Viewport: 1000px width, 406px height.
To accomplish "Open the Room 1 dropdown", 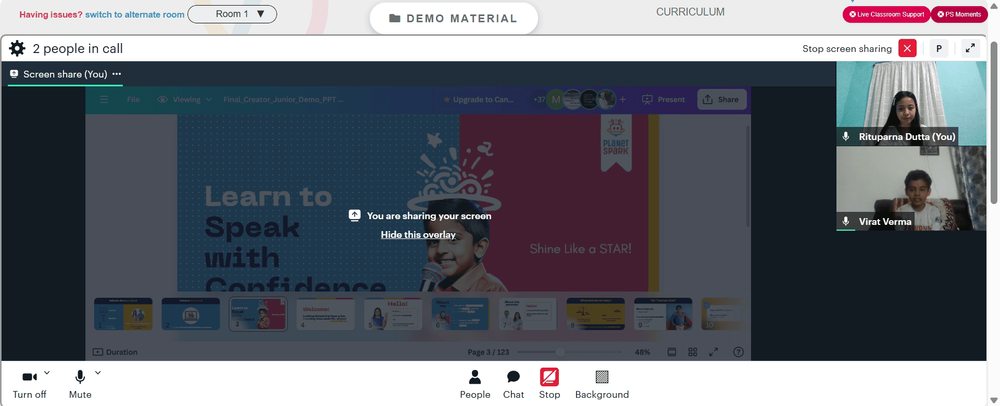I will tap(232, 14).
